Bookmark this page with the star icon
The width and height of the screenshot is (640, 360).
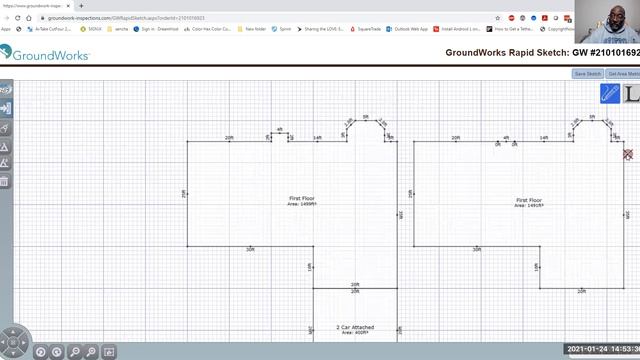coord(498,18)
